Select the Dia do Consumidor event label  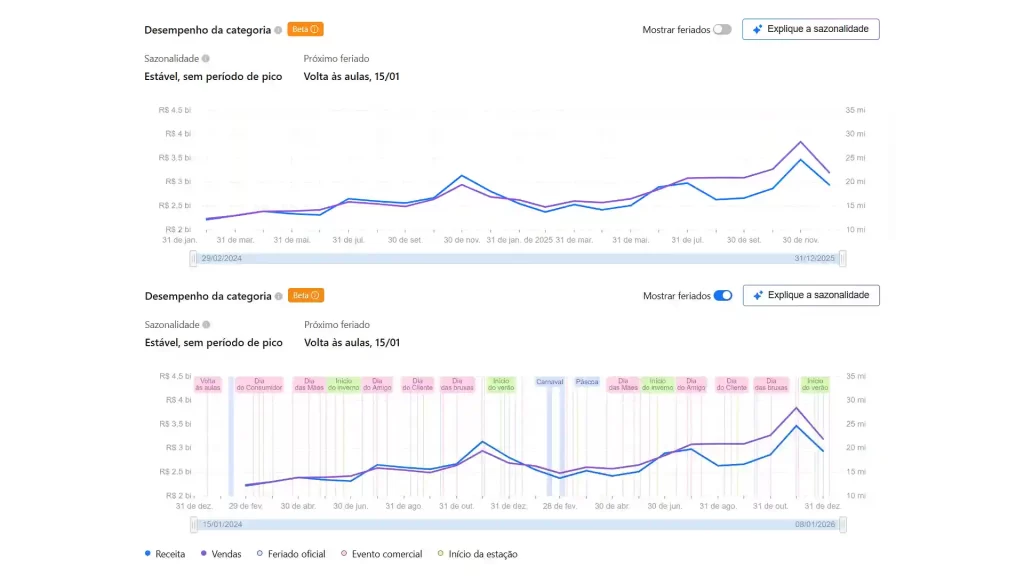[259, 384]
